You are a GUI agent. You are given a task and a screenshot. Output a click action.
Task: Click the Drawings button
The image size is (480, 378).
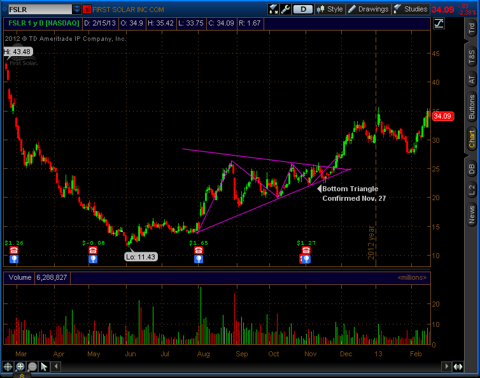coord(368,9)
